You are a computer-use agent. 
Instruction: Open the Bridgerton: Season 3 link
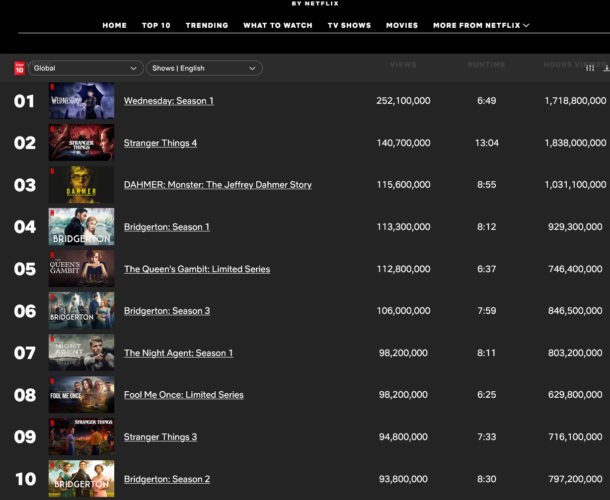point(167,311)
